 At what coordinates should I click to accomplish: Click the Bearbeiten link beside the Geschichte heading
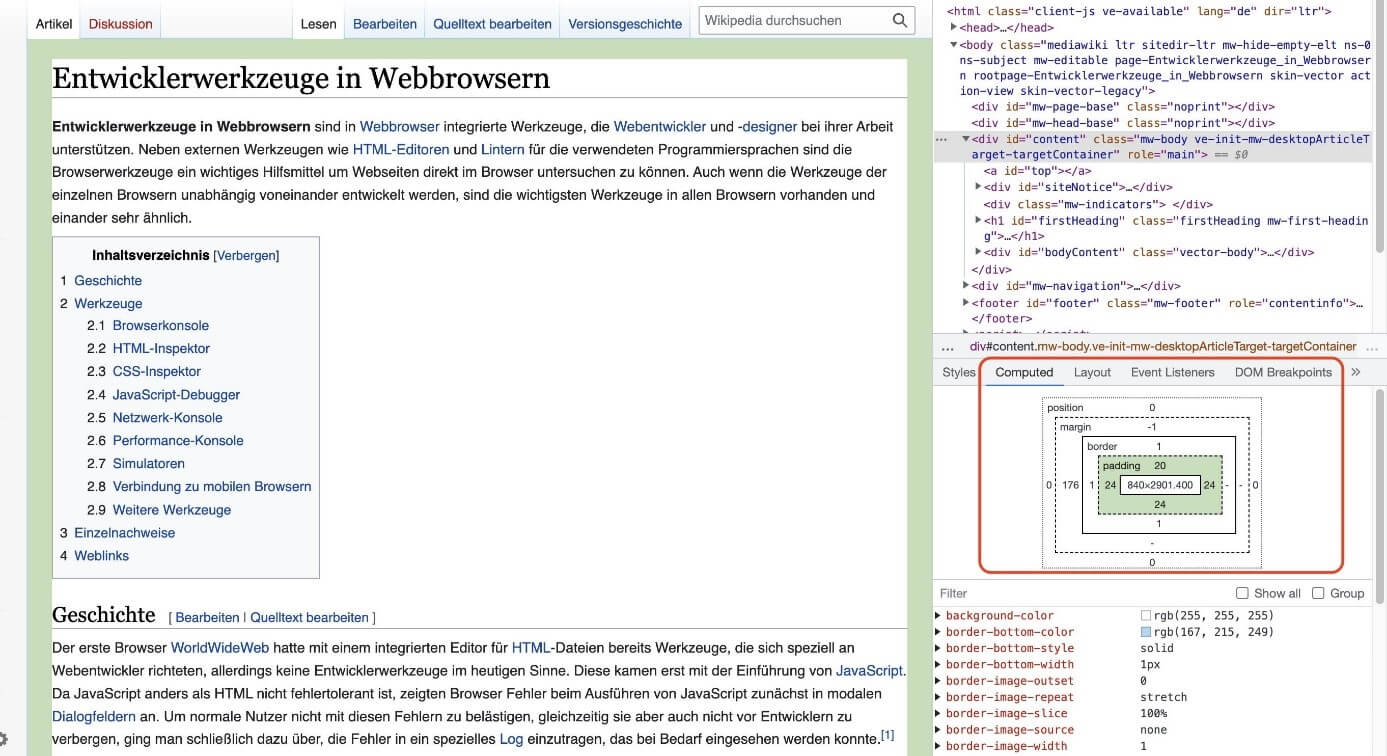[207, 618]
